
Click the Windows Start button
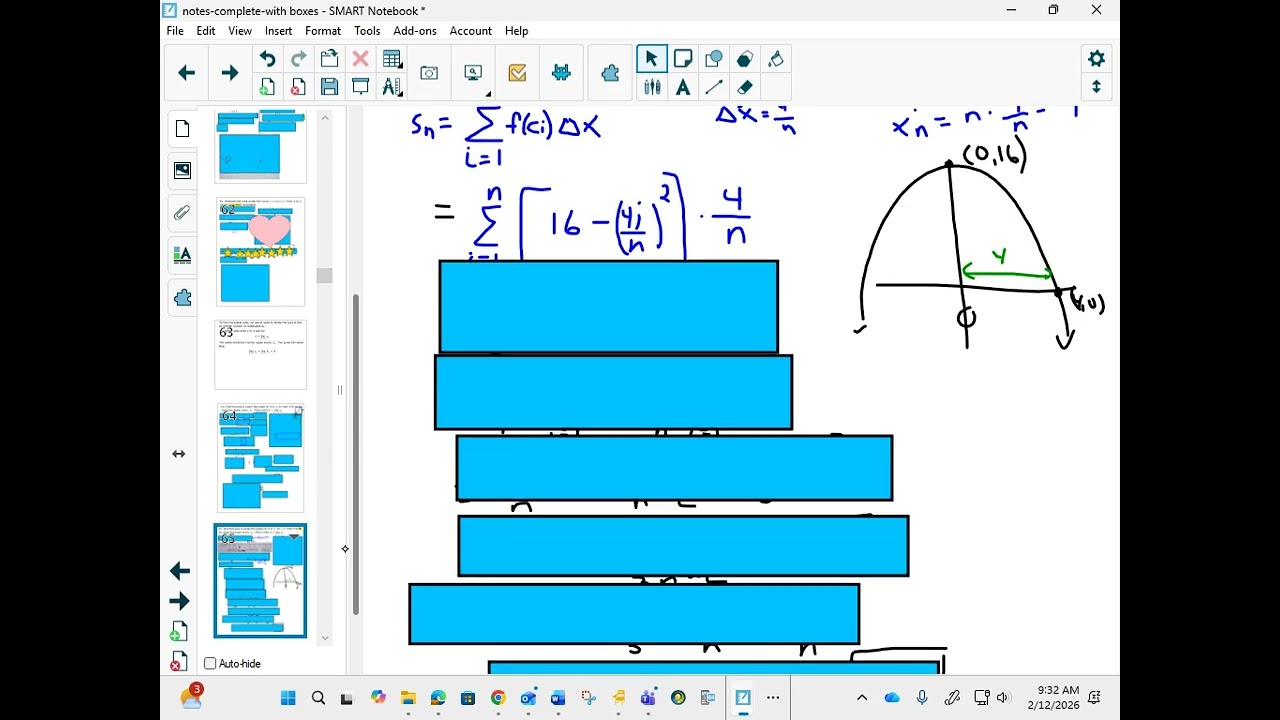tap(288, 698)
